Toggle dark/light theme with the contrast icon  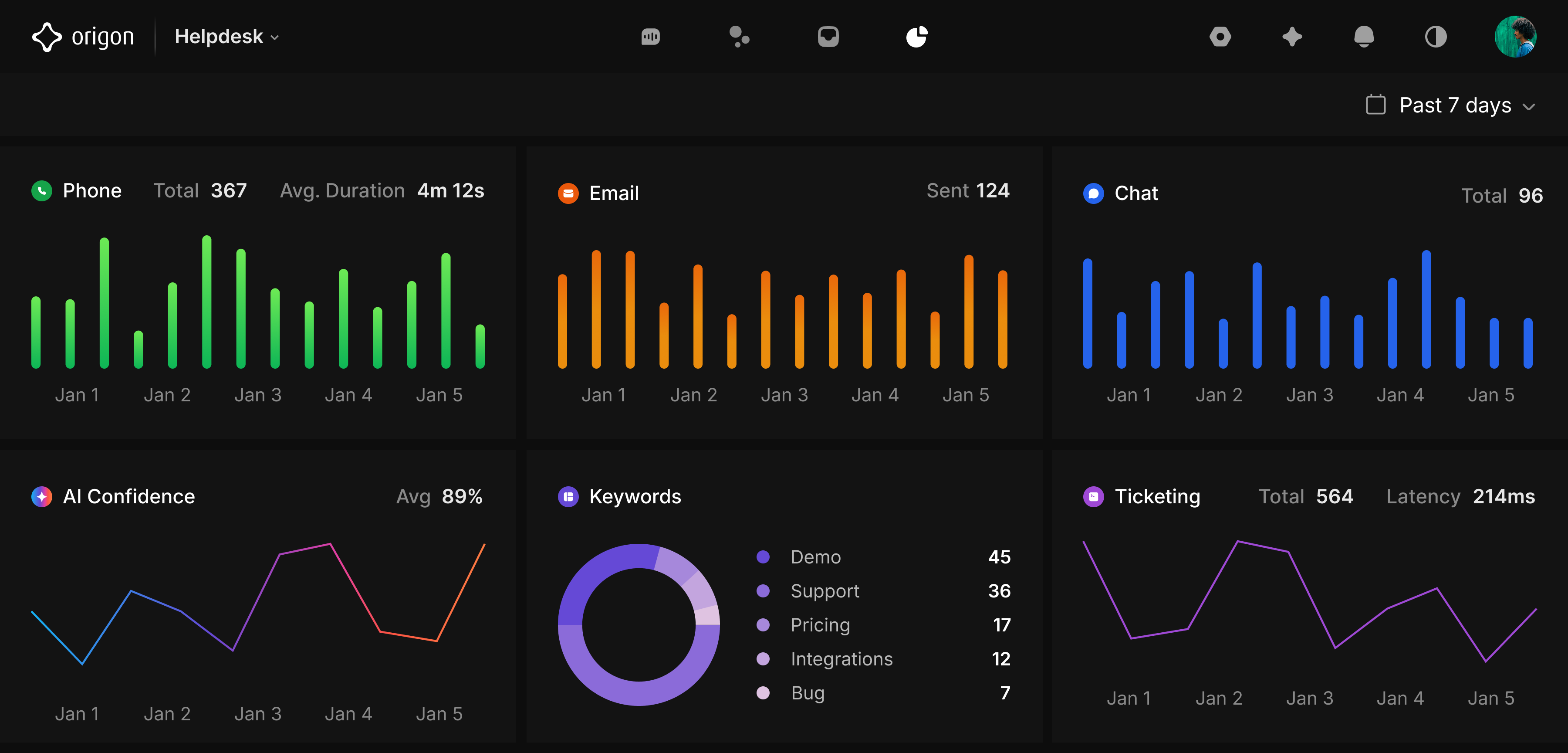tap(1436, 37)
